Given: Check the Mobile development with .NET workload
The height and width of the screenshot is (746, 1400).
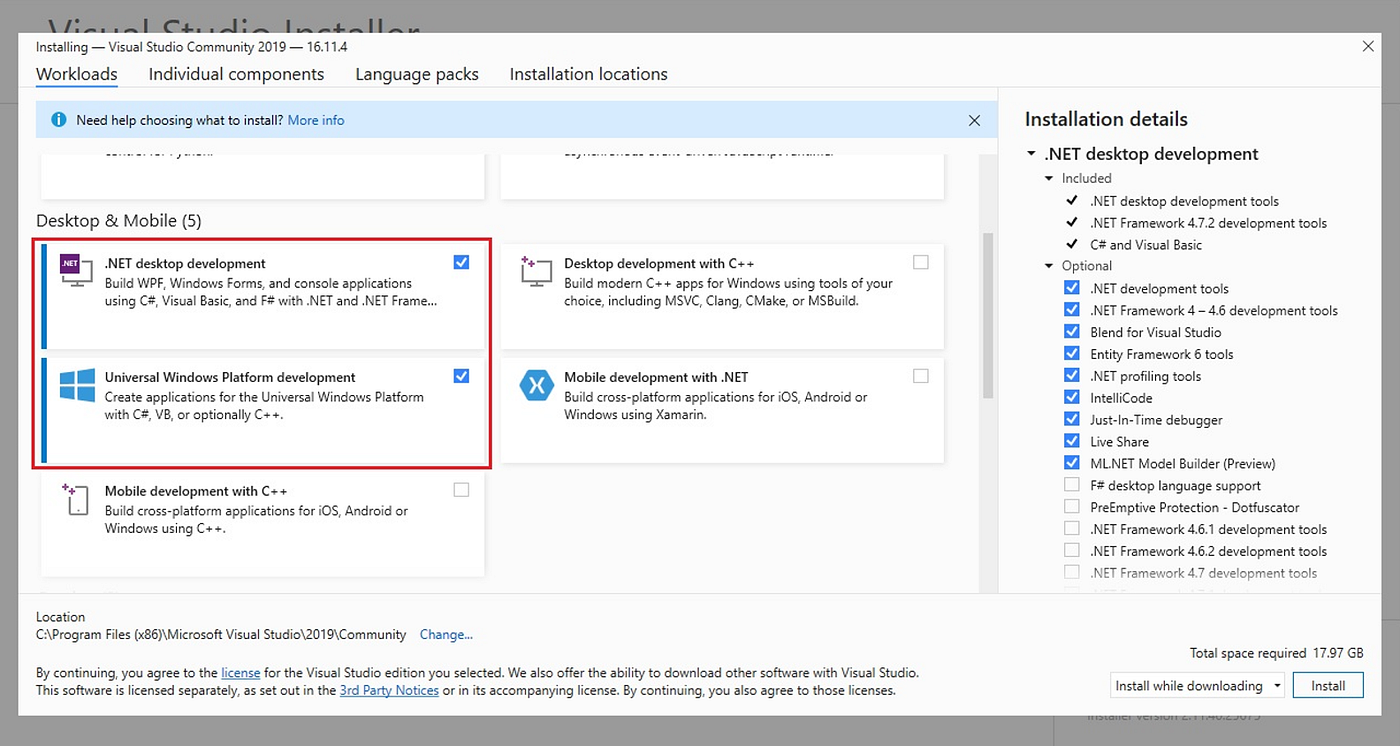Looking at the screenshot, I should coord(921,376).
